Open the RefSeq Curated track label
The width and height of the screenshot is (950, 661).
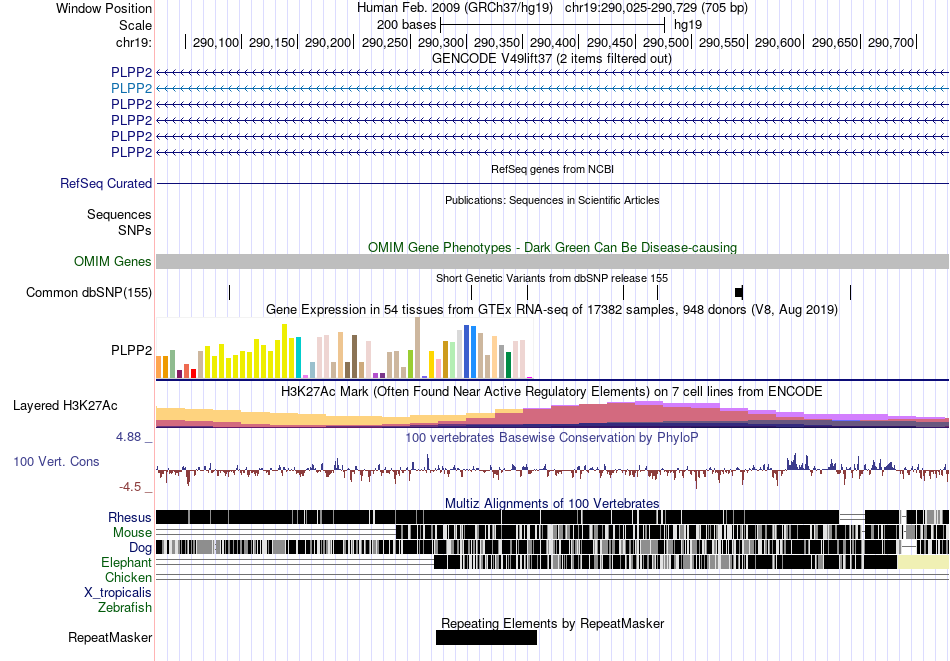[106, 183]
